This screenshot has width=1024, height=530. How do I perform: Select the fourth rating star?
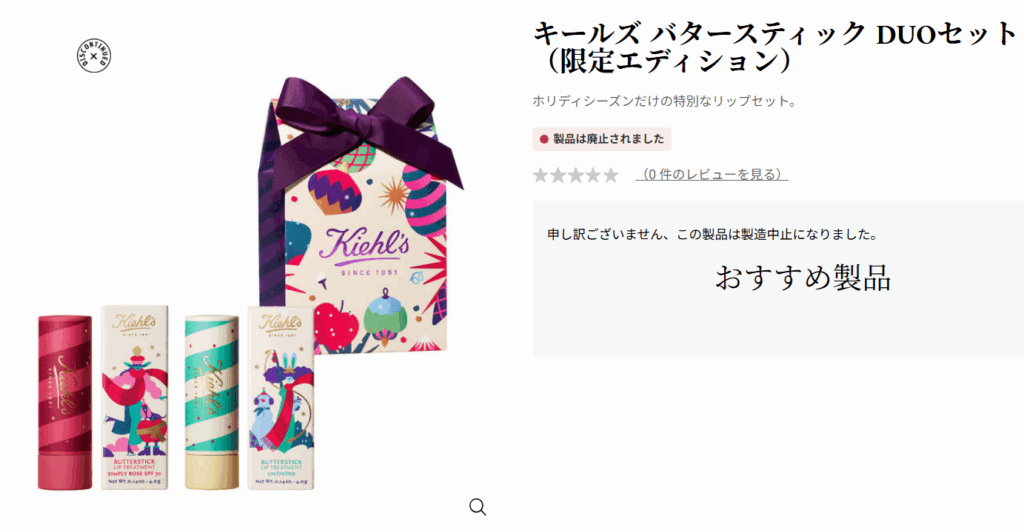593,175
